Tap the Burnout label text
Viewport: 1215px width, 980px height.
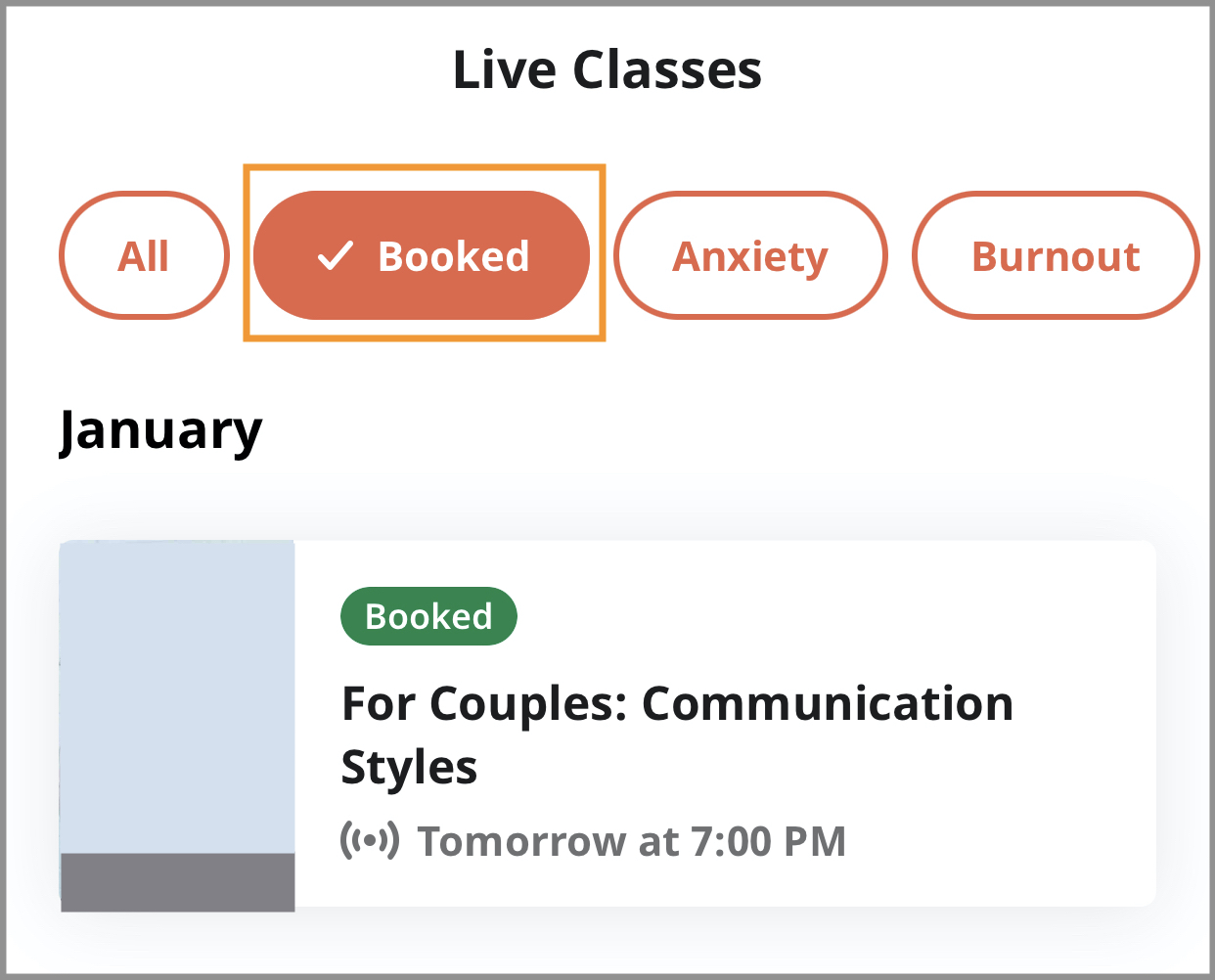[1056, 256]
